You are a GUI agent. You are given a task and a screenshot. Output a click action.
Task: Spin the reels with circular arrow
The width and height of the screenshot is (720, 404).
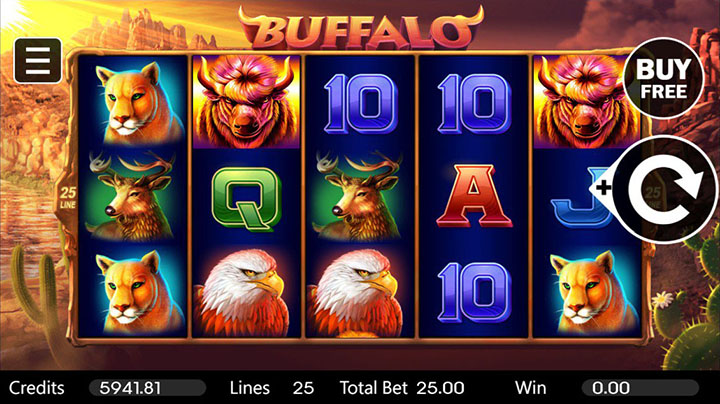tap(665, 190)
